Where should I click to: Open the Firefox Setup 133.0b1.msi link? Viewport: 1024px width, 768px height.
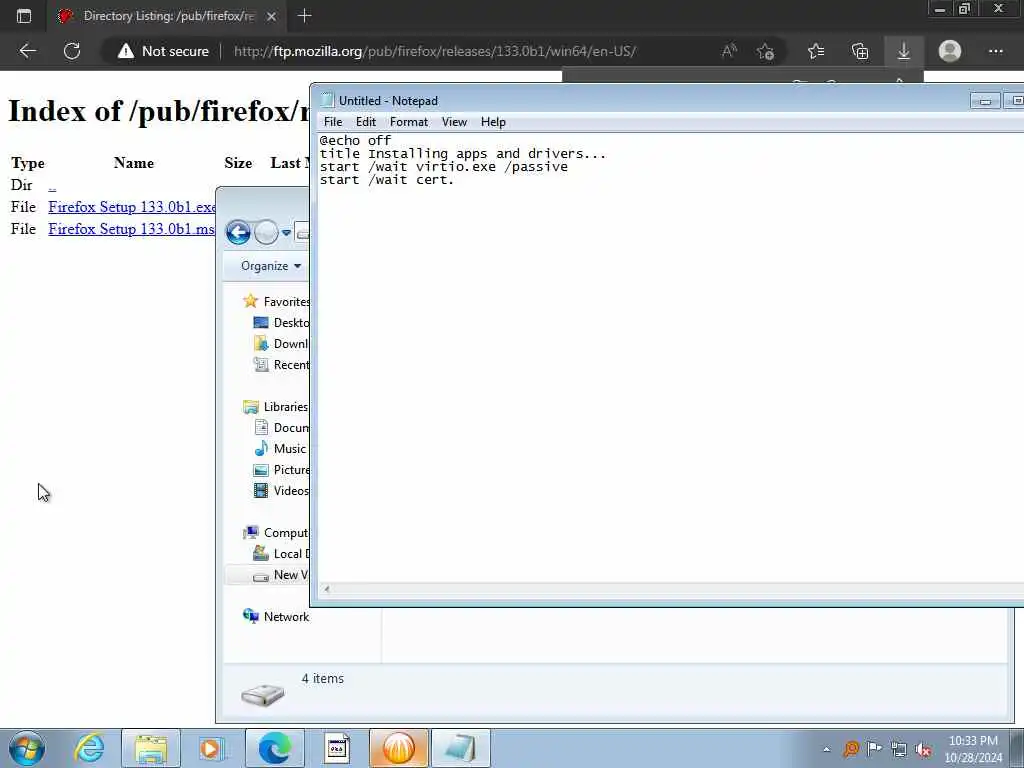(132, 229)
